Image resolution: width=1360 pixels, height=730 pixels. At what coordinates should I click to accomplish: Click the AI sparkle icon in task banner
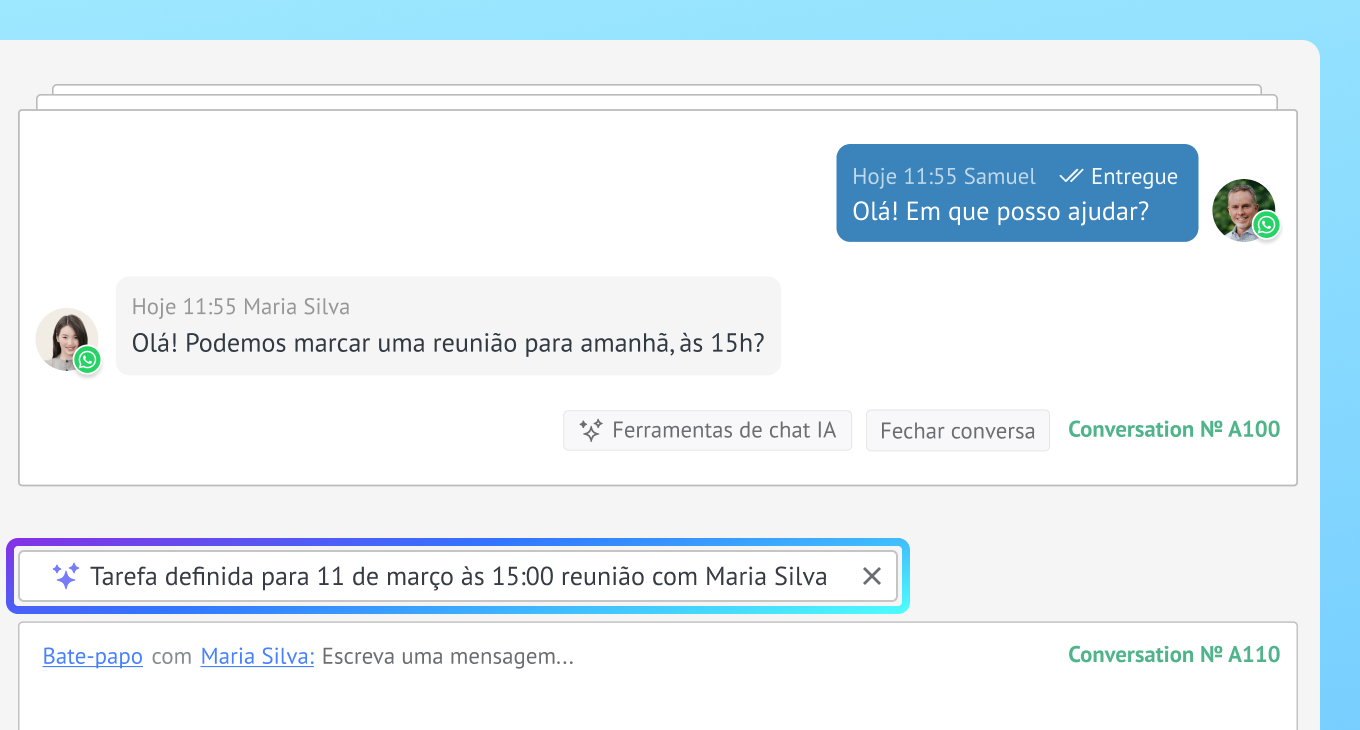(x=66, y=576)
